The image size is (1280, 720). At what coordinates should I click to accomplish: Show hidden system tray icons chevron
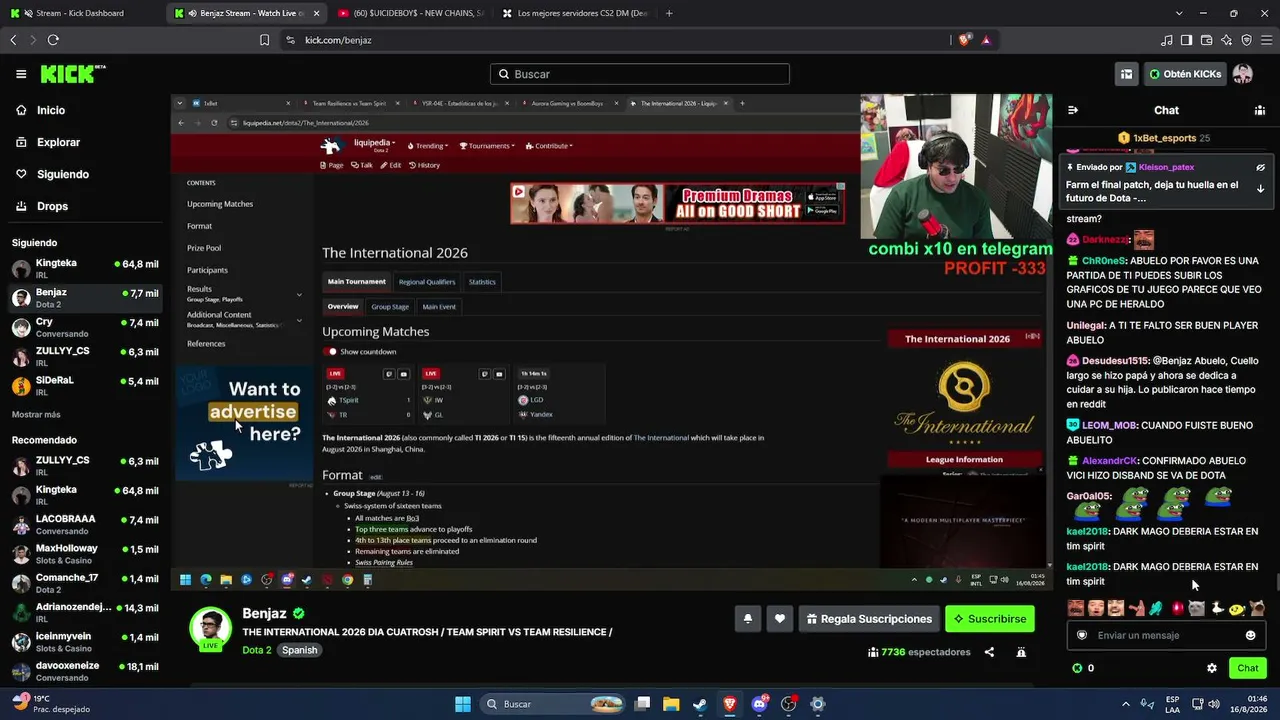[1125, 704]
